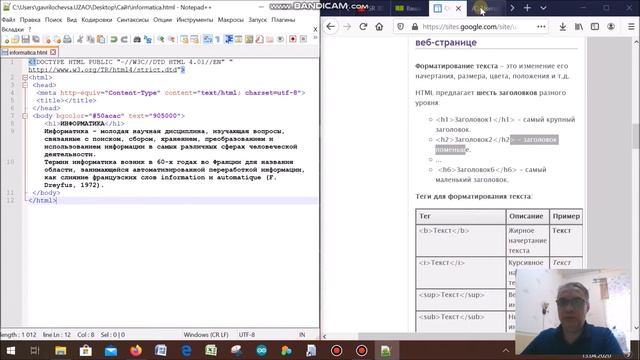The height and width of the screenshot is (360, 640).
Task: Click the New file icon in Notepad++ toolbar
Action: [6, 39]
